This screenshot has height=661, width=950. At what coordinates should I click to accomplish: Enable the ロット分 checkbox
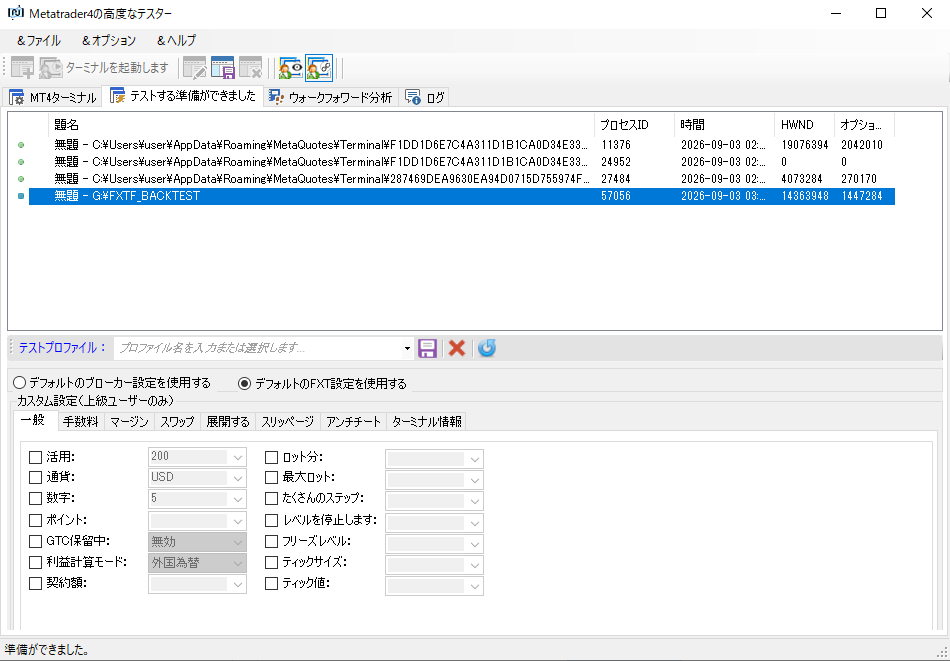click(x=271, y=457)
